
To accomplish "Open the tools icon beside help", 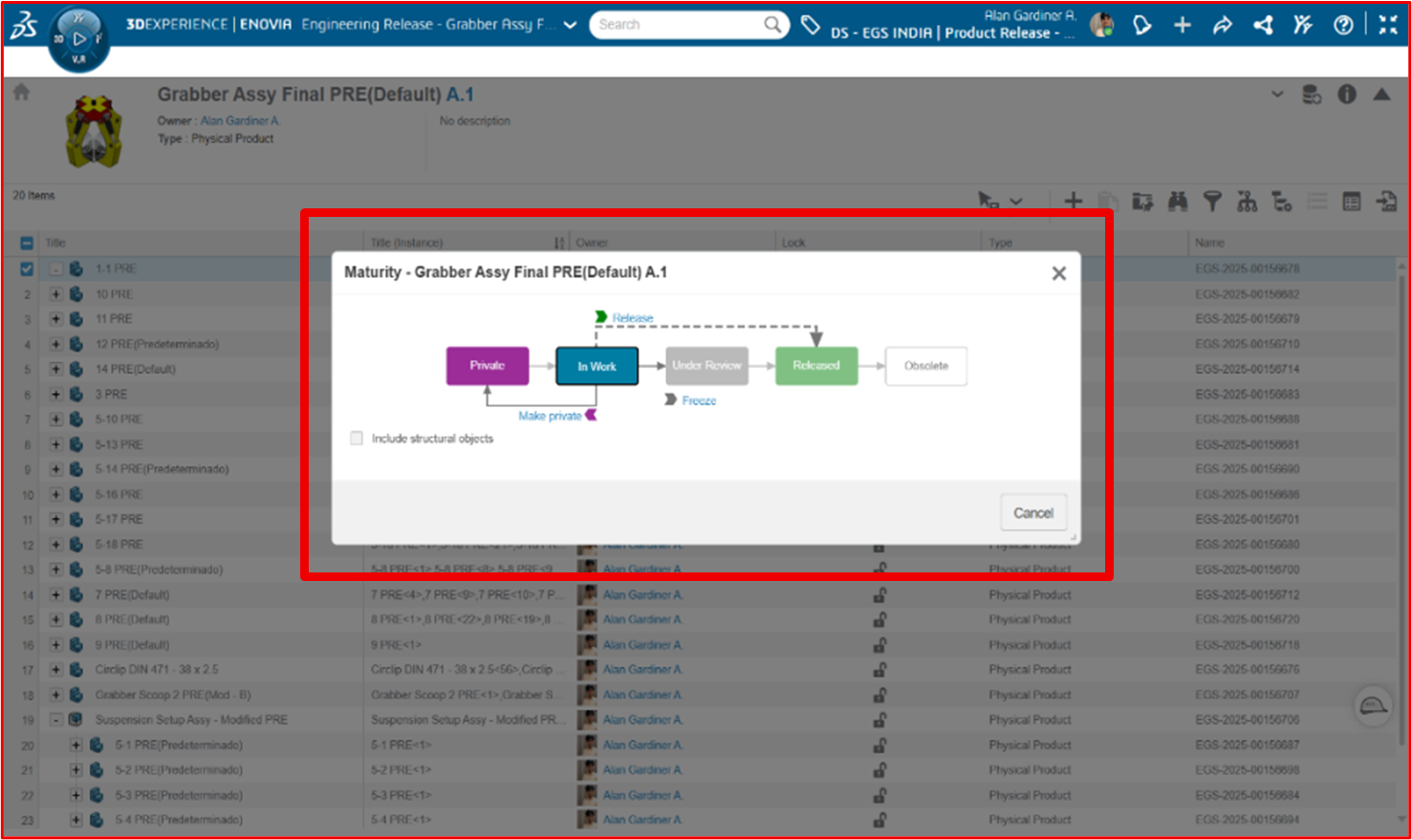I will (1303, 25).
